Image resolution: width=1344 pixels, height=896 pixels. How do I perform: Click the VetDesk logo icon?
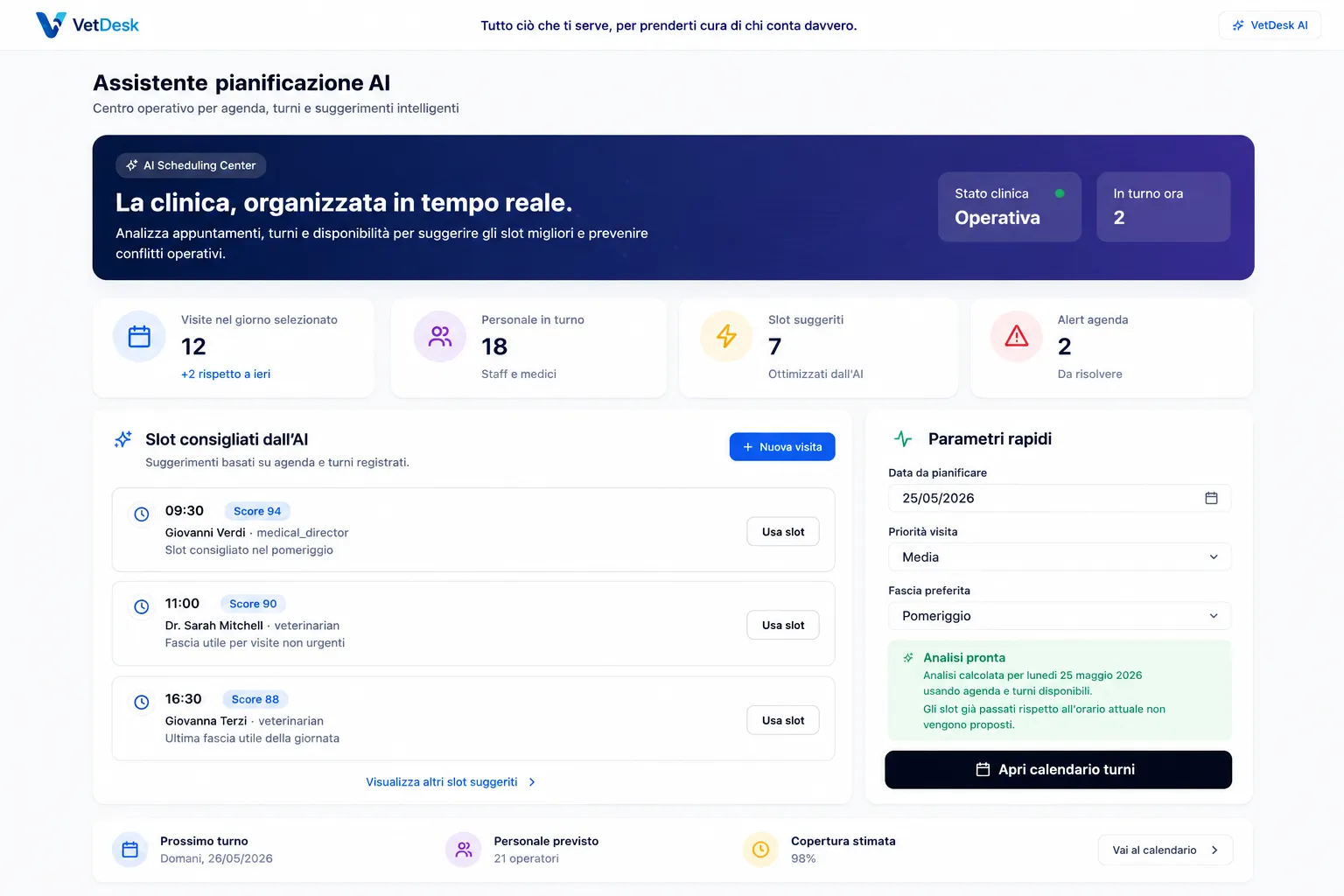[51, 24]
